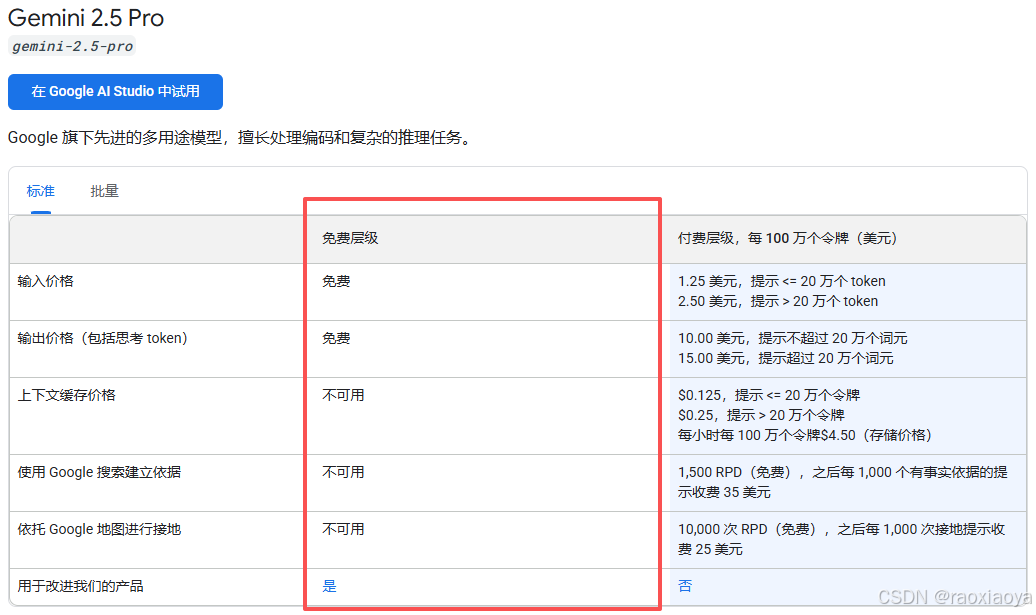Select the 输入价格 row label
1036x615 pixels.
tap(46, 281)
